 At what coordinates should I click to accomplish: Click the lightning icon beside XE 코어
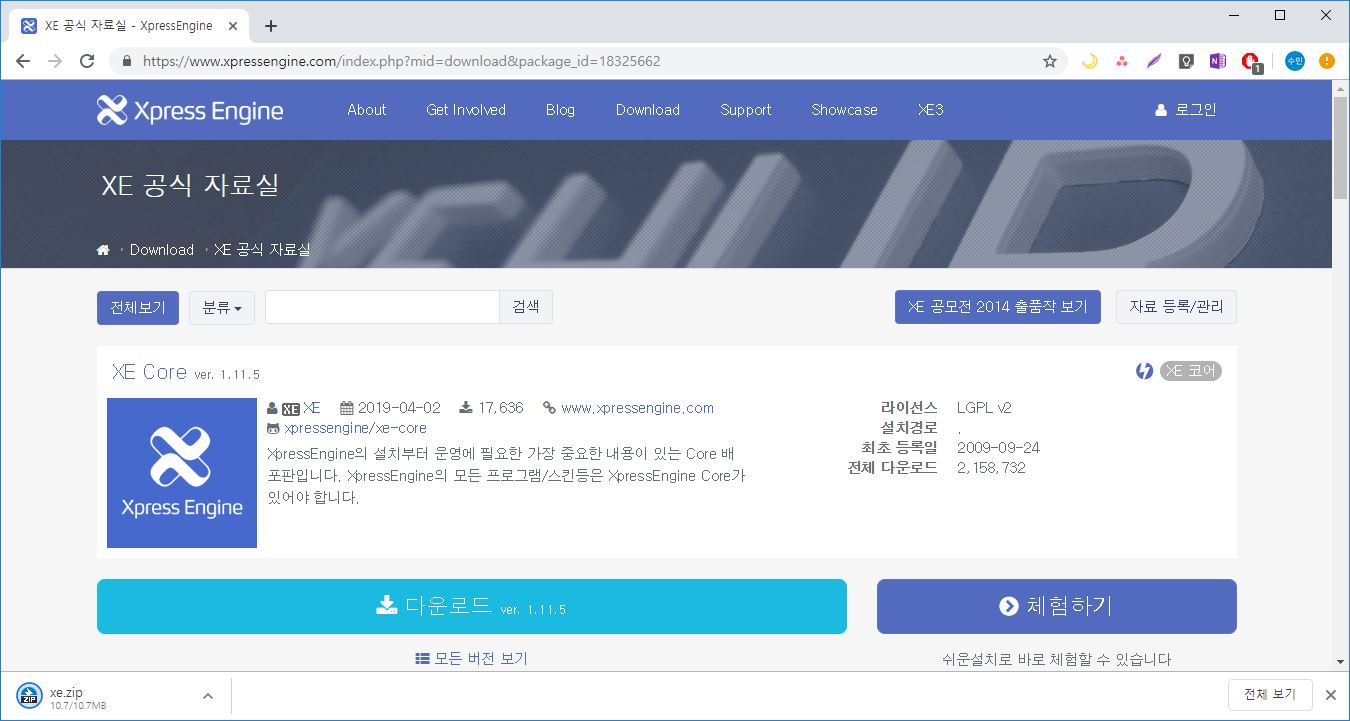pos(1145,371)
